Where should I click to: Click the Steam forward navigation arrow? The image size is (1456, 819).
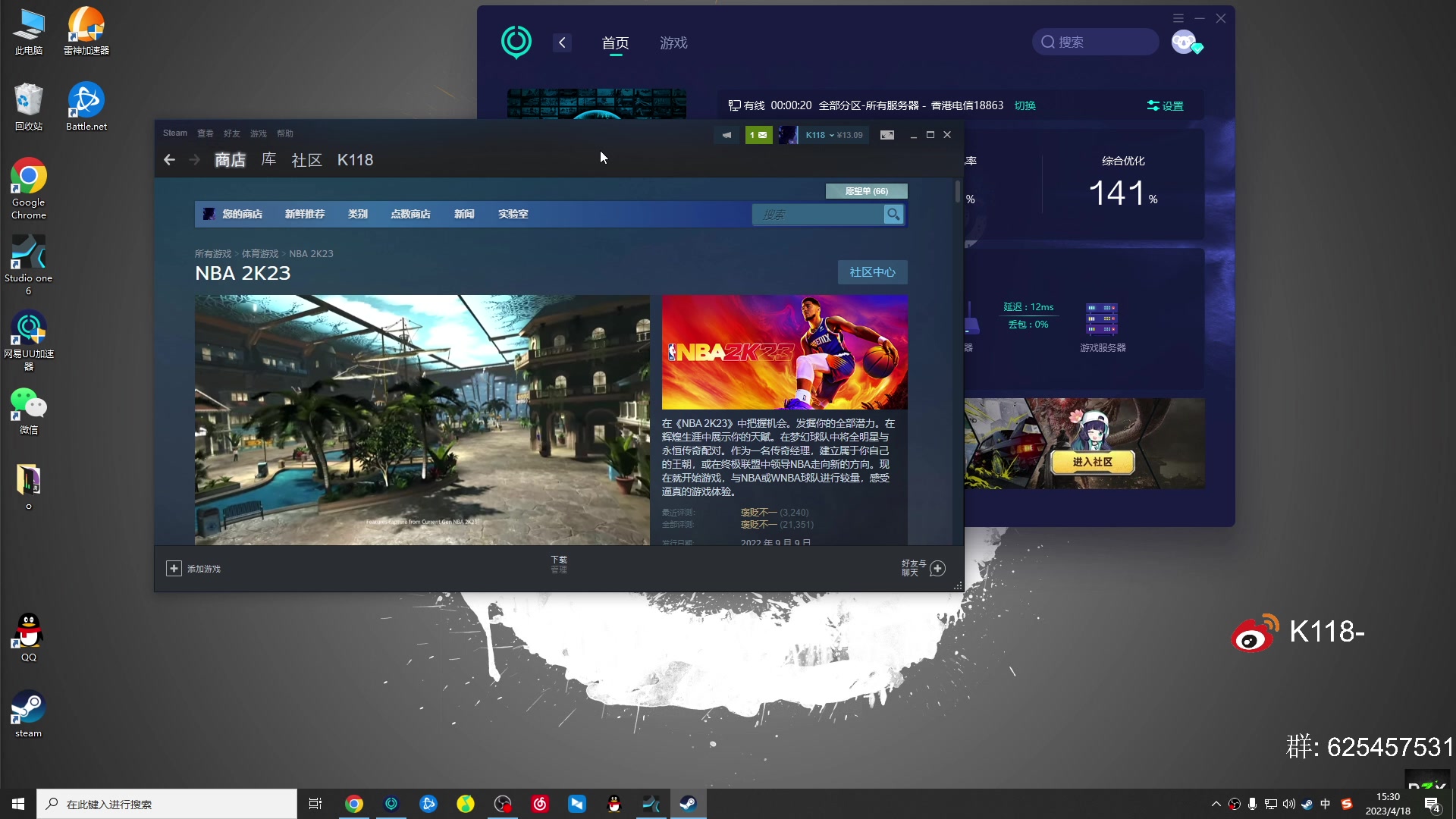[195, 159]
